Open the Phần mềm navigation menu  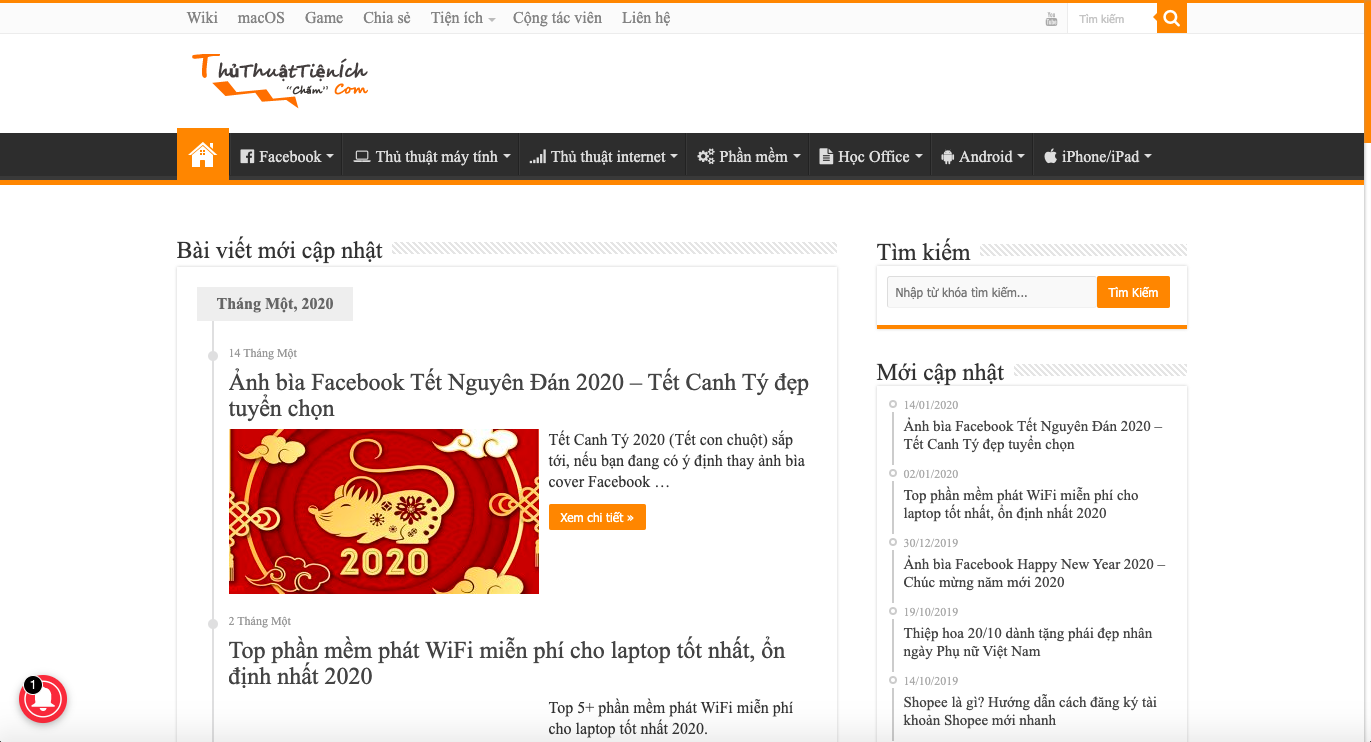[749, 156]
